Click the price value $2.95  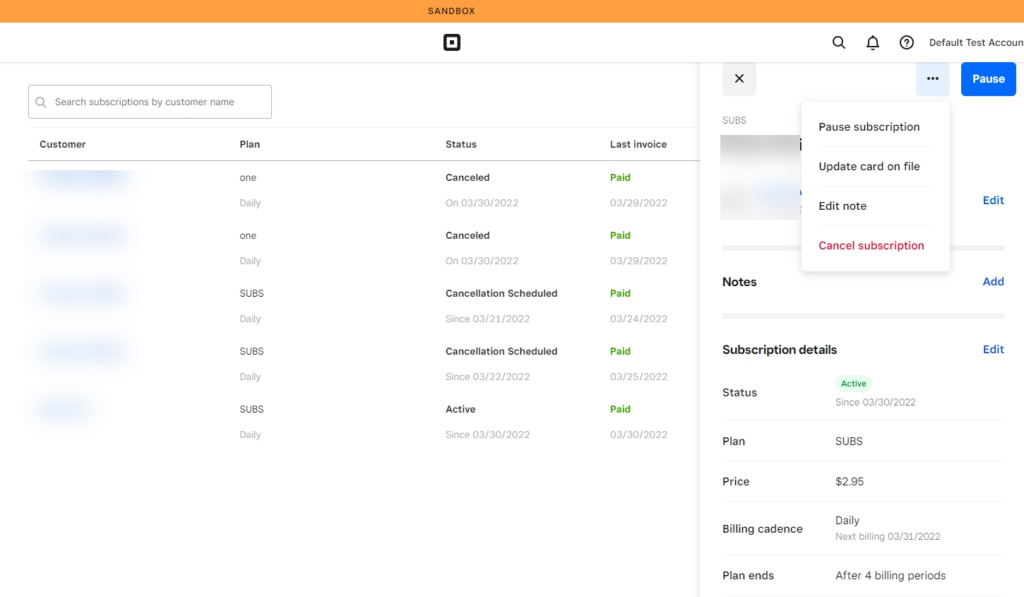(x=849, y=481)
